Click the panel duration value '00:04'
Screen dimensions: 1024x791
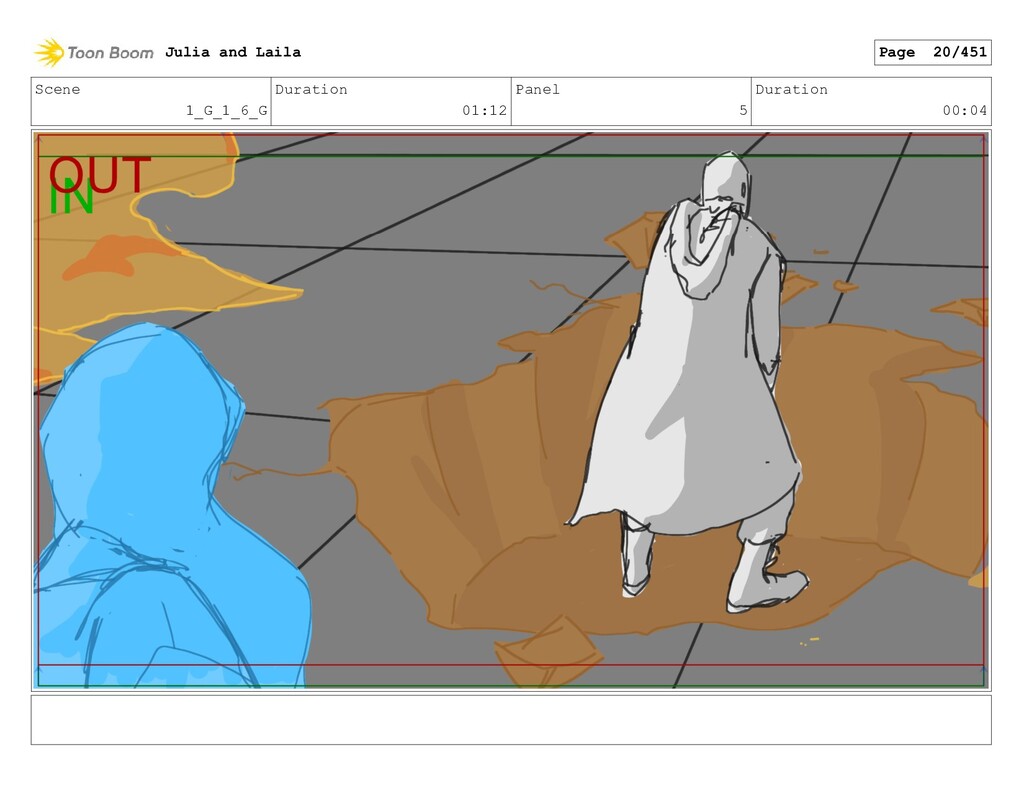pos(964,110)
